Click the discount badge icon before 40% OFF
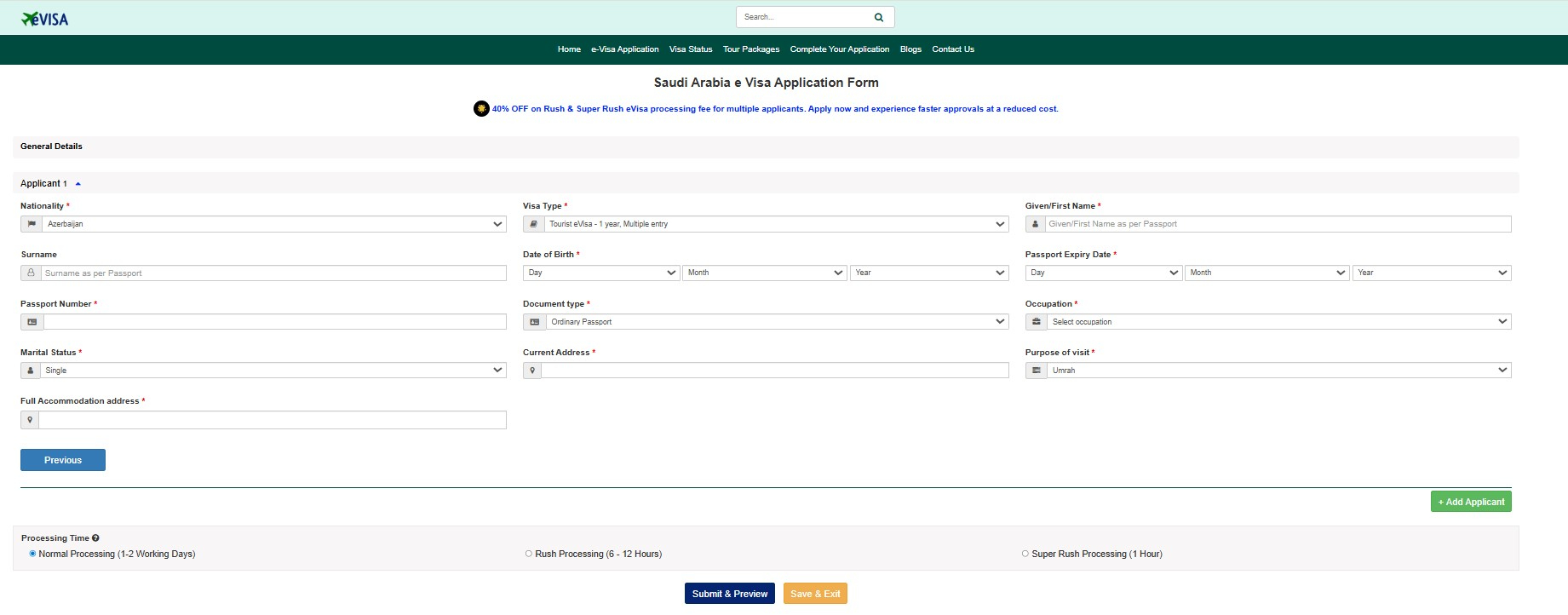 (481, 109)
